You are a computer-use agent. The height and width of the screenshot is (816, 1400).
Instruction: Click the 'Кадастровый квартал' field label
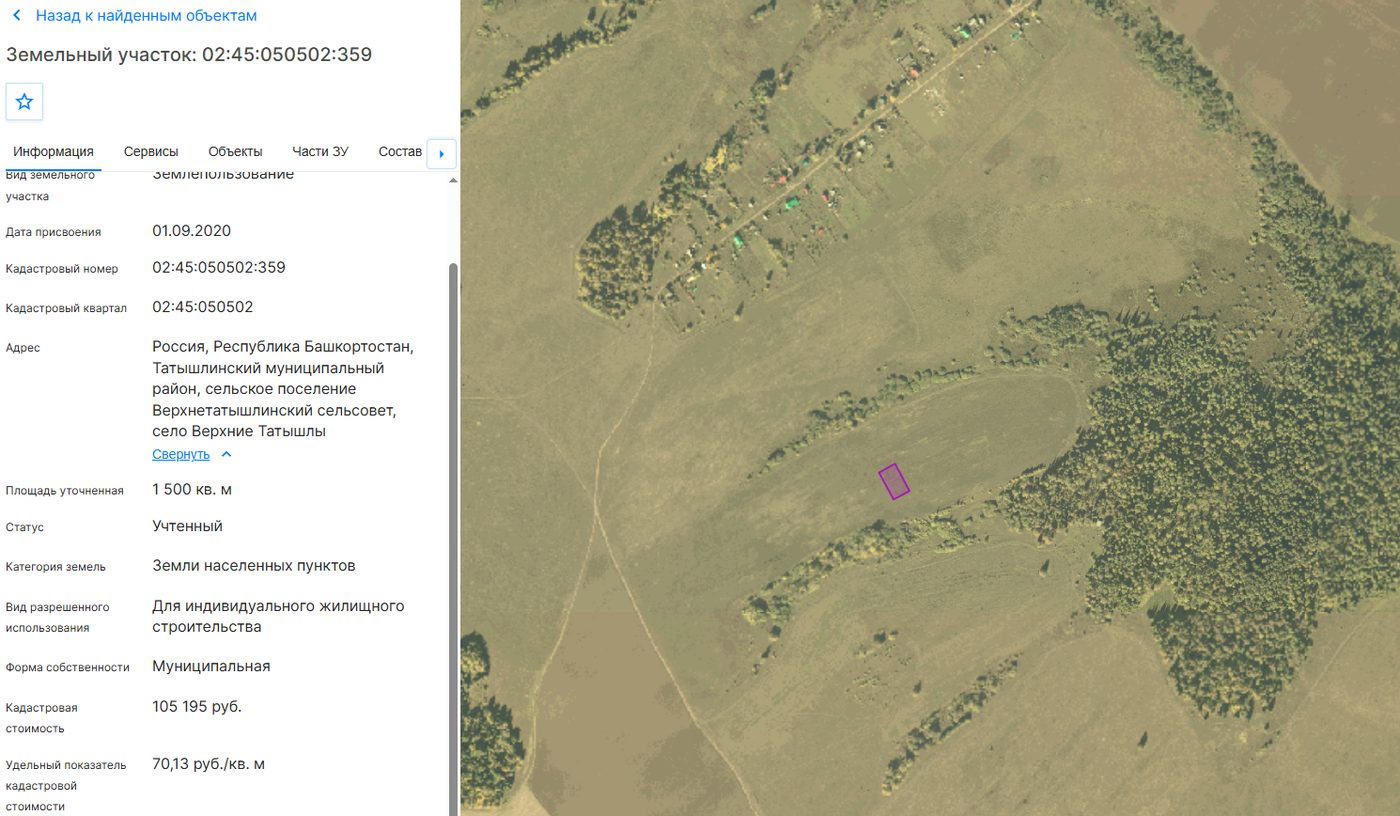(66, 308)
